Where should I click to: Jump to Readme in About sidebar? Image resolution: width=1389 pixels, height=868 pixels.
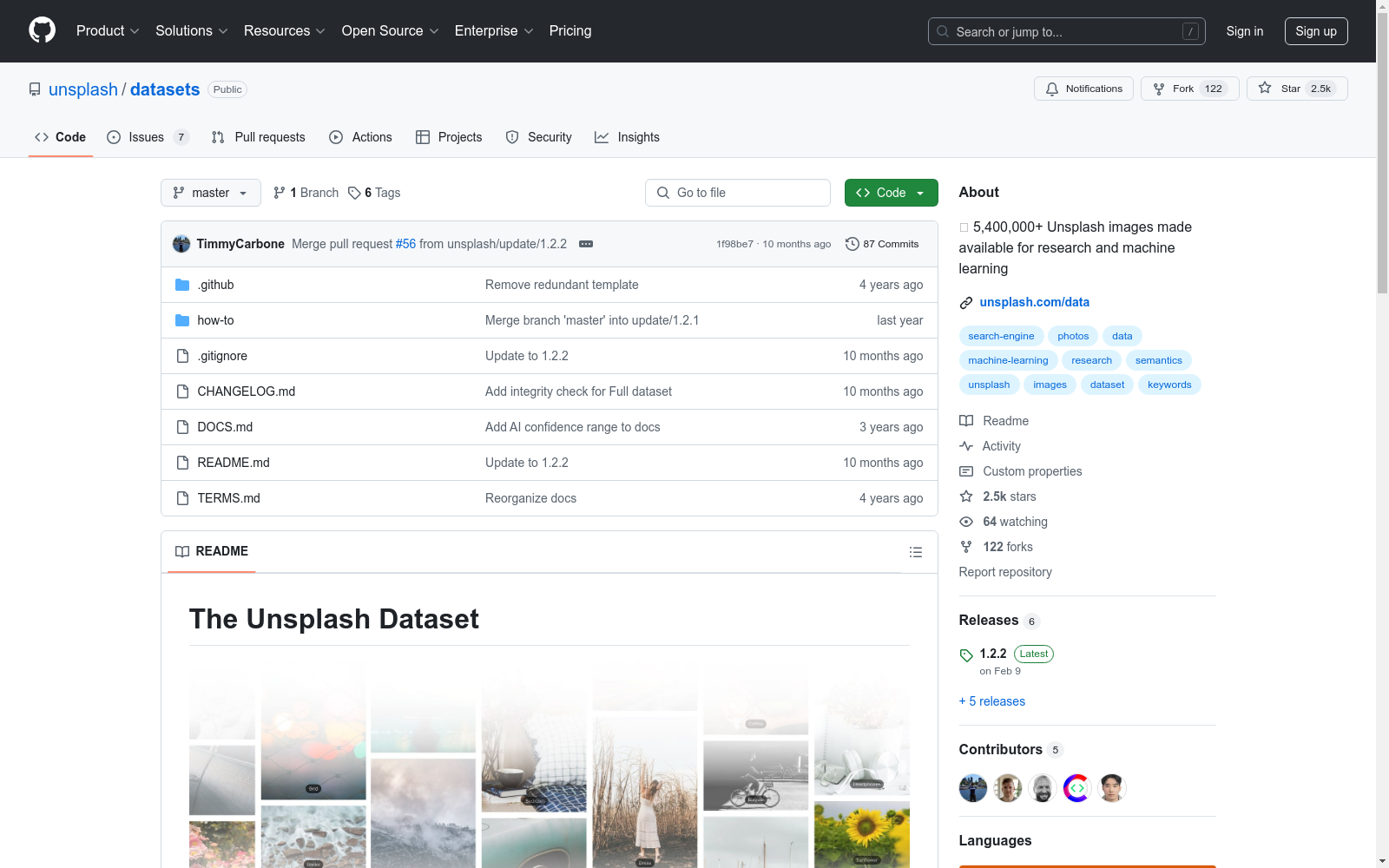coord(994,421)
